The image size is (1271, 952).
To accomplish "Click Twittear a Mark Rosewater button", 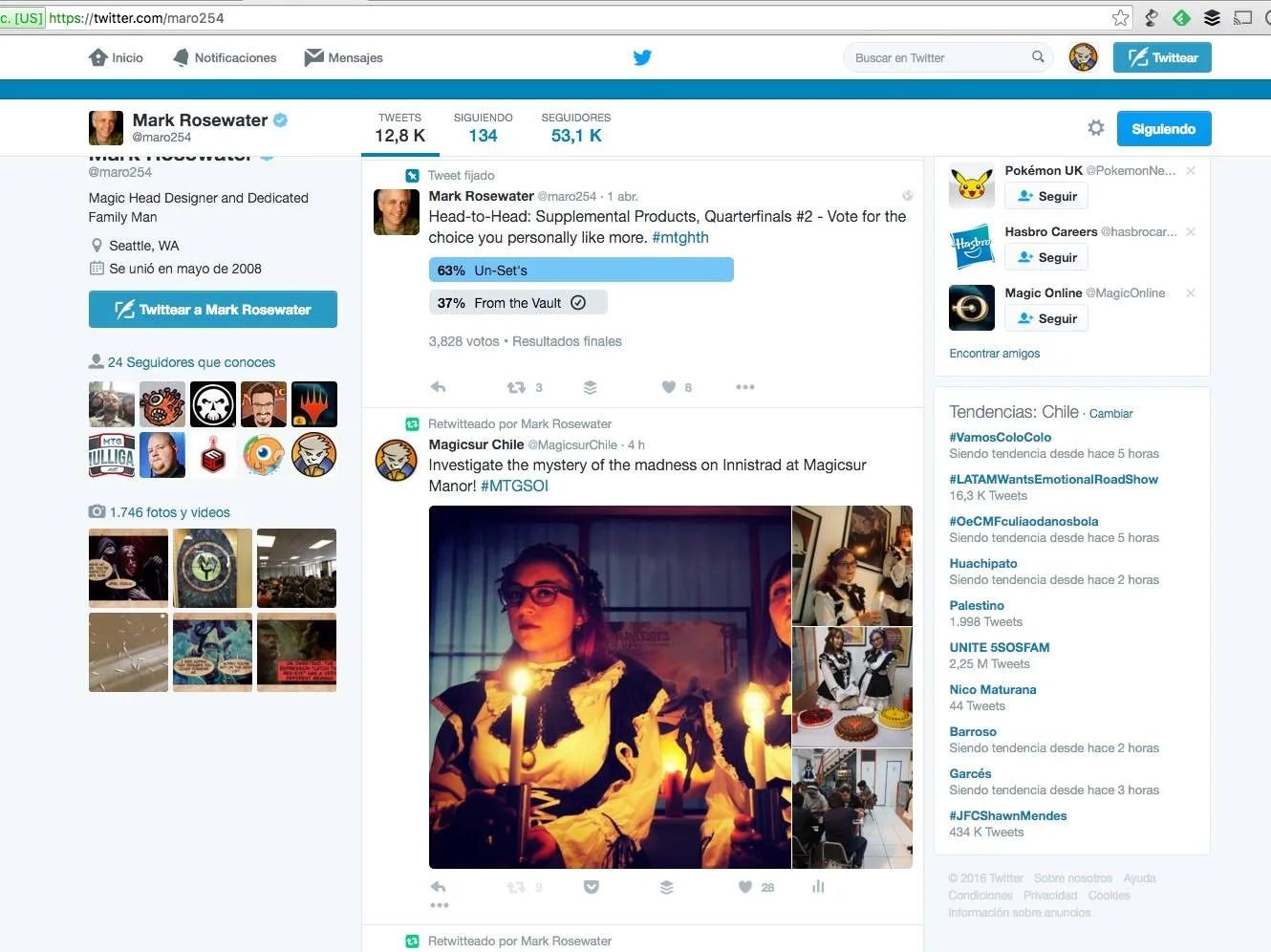I will 213,310.
